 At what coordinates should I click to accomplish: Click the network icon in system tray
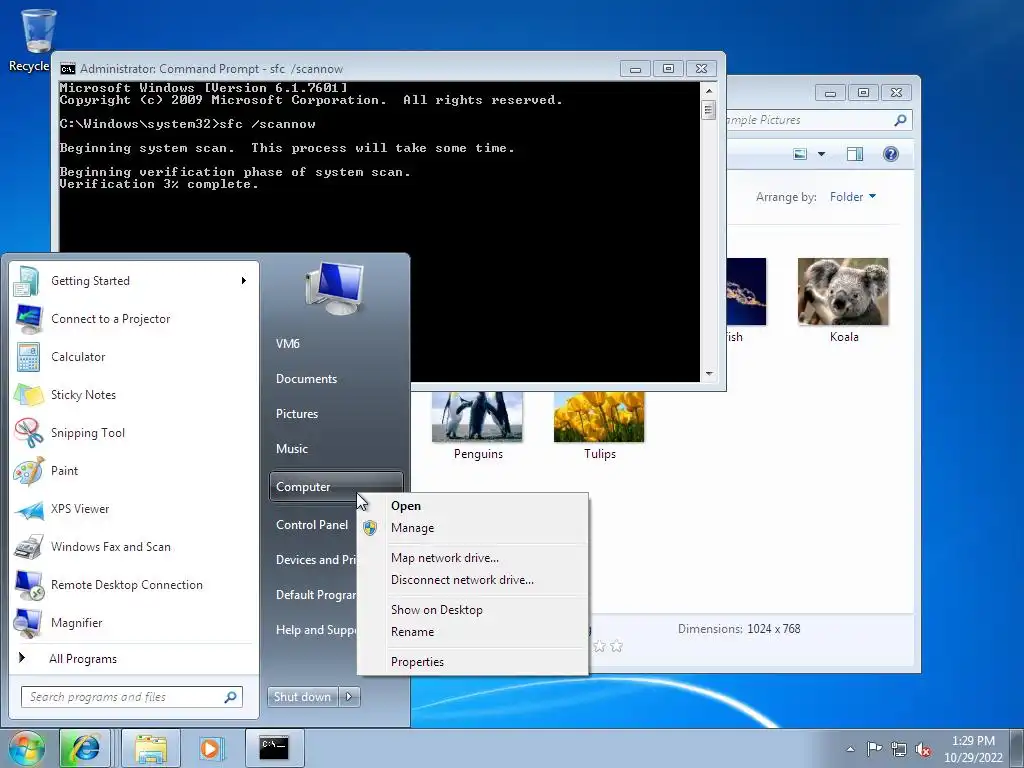[899, 749]
